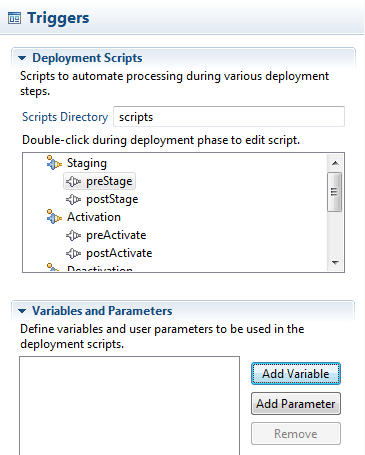
Task: Click the Remove button
Action: point(296,434)
